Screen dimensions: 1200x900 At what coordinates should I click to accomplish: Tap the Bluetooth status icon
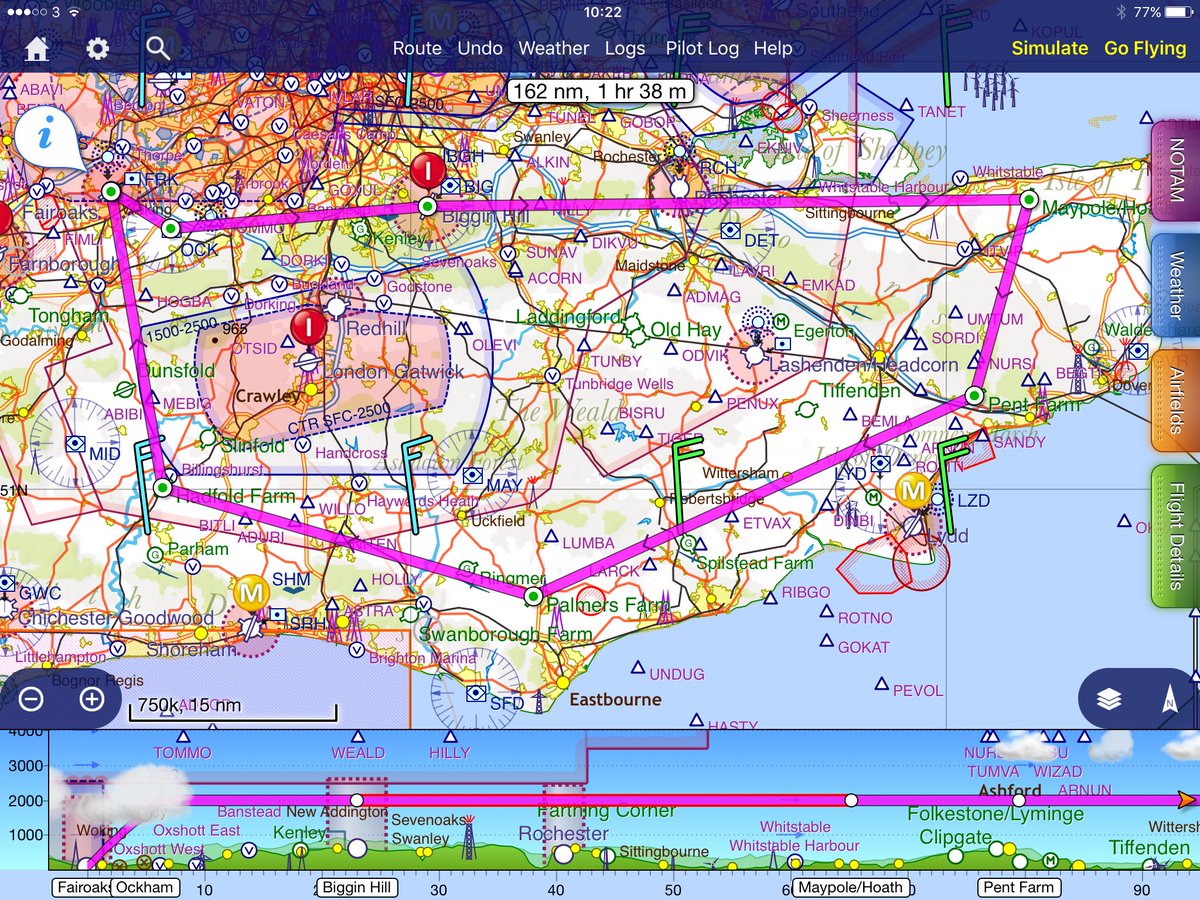coord(1121,12)
